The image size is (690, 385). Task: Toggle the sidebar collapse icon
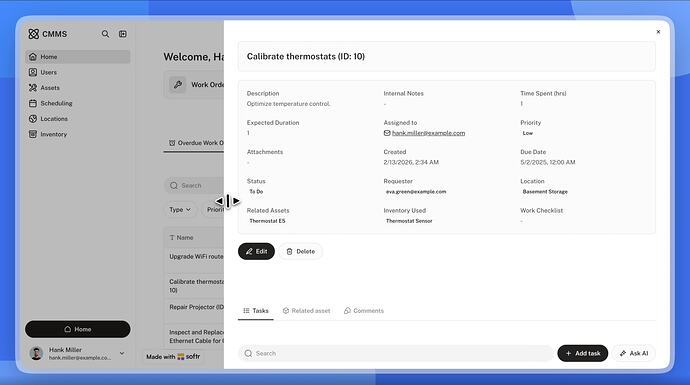coord(123,34)
